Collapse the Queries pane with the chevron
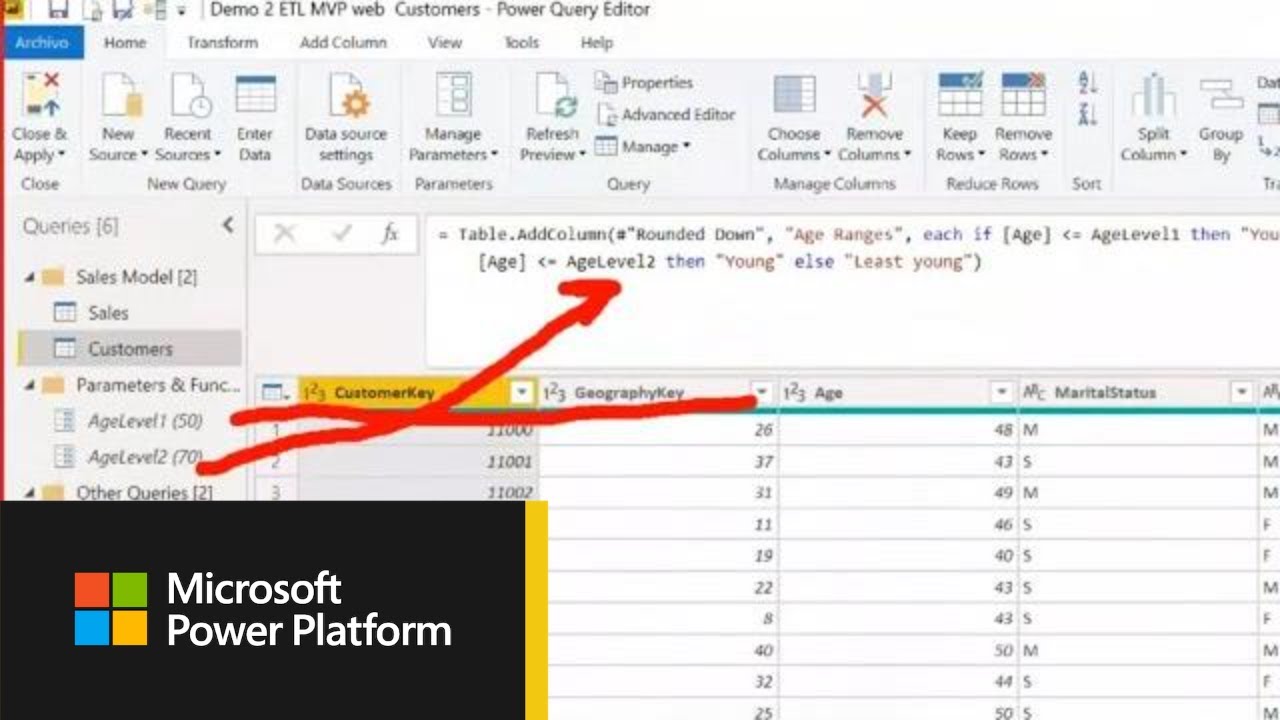This screenshot has height=720, width=1280. pos(228,226)
